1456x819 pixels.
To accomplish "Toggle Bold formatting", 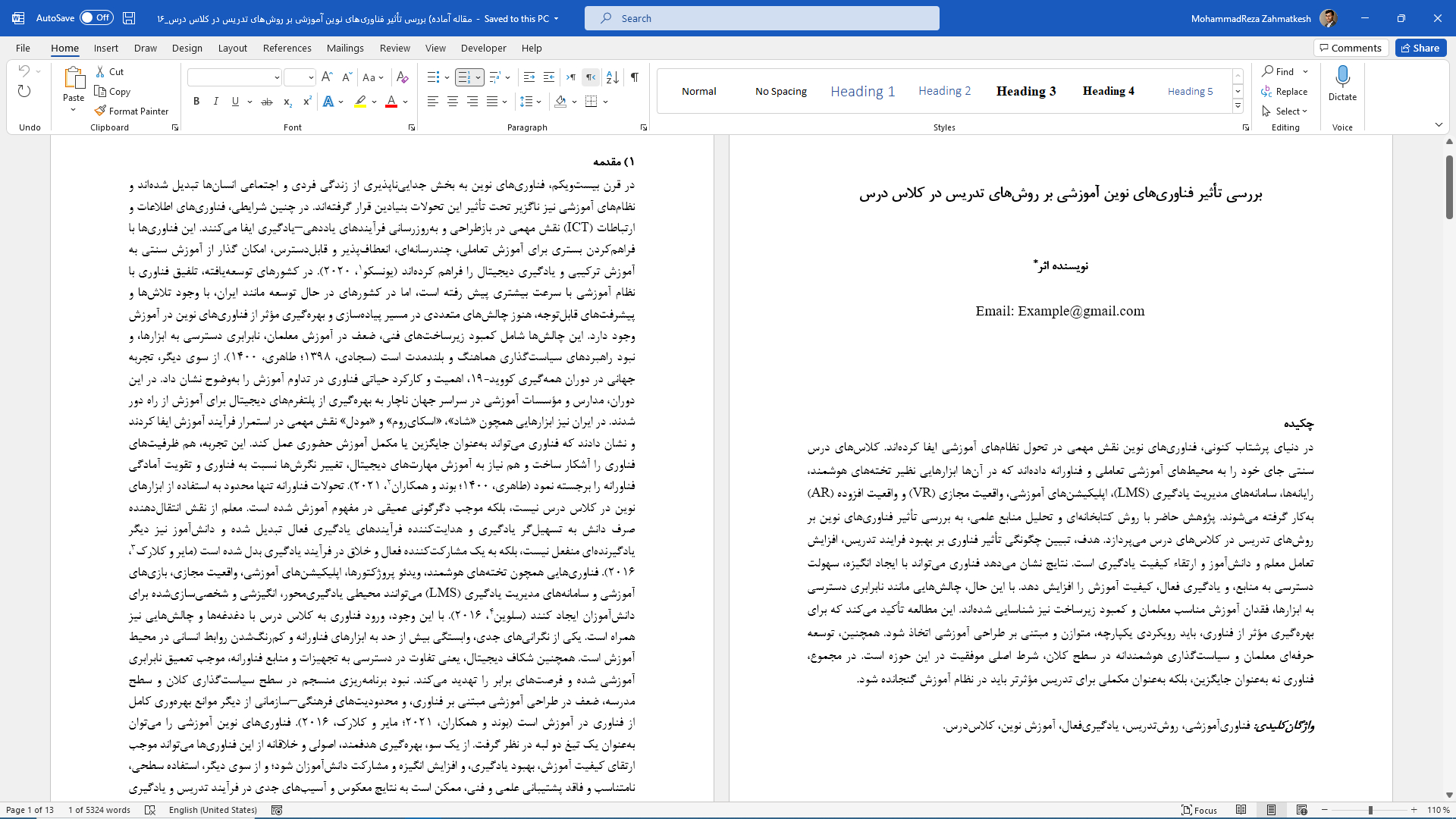I will [196, 102].
